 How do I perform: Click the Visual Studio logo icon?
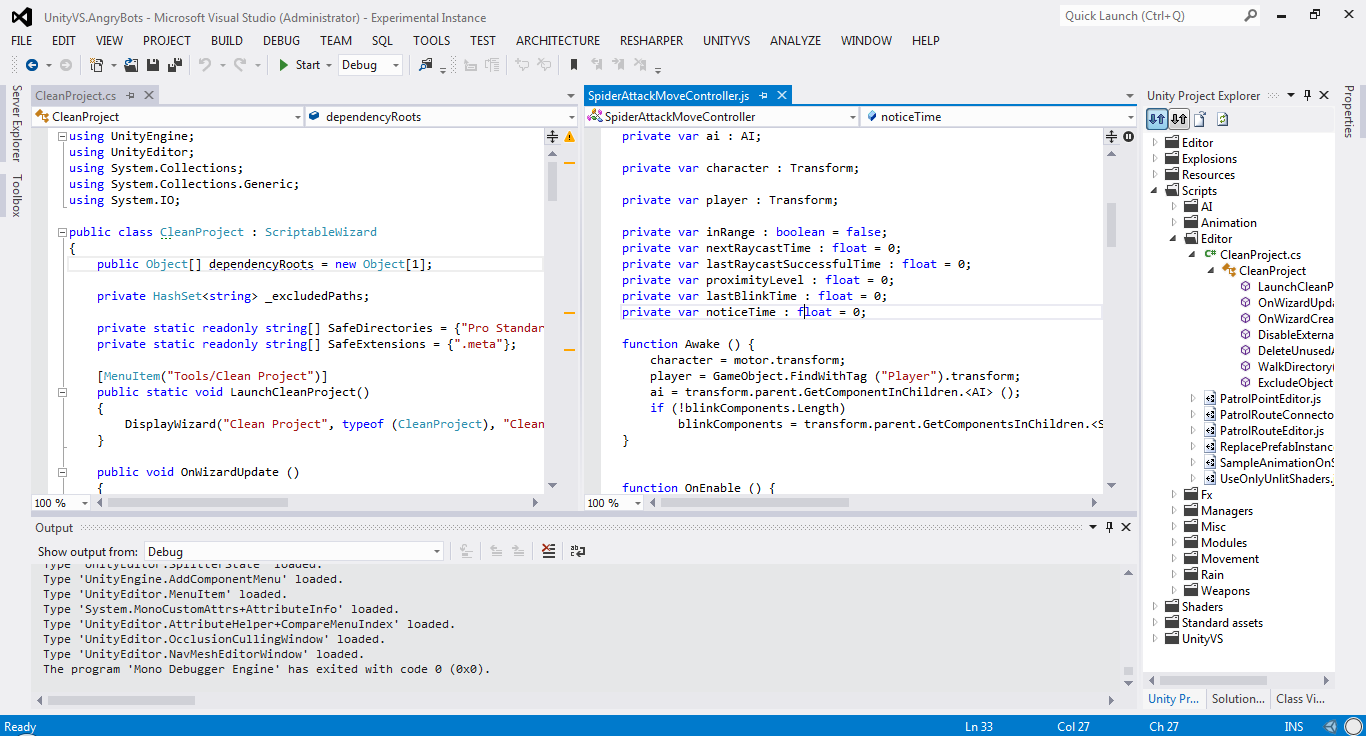coord(21,16)
